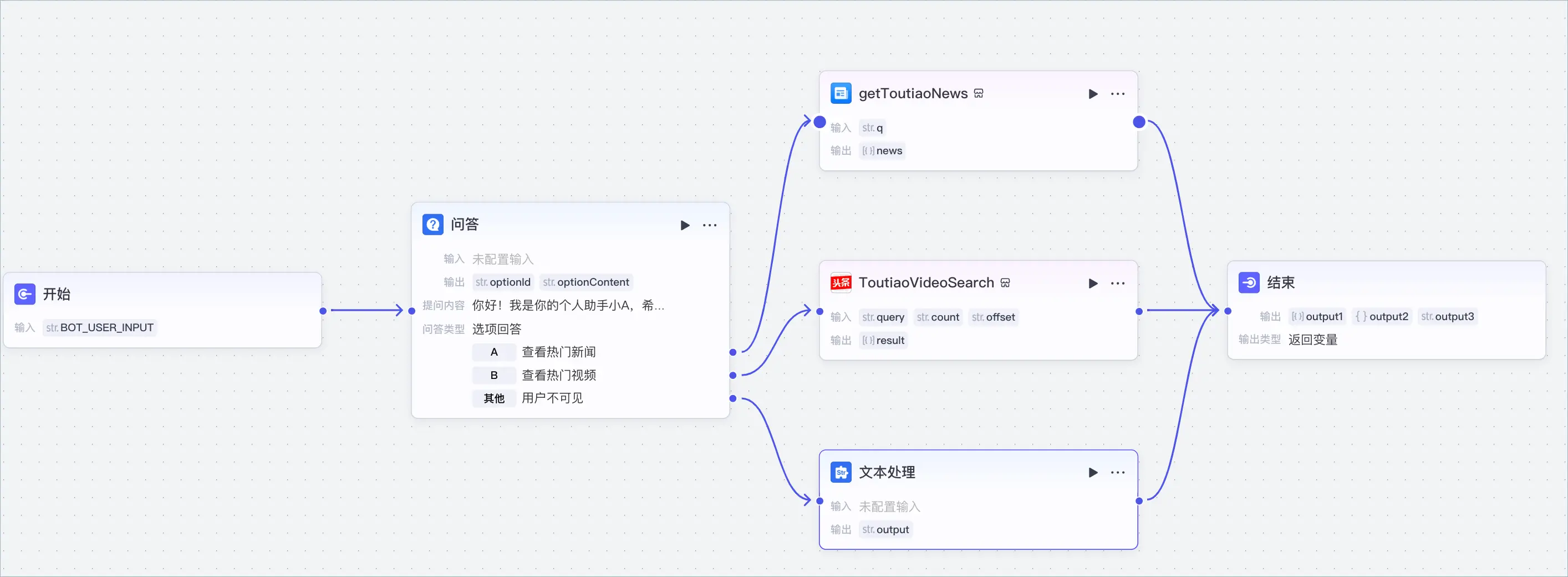The width and height of the screenshot is (1568, 577).
Task: Click the 结束 node input port
Action: point(1228,311)
